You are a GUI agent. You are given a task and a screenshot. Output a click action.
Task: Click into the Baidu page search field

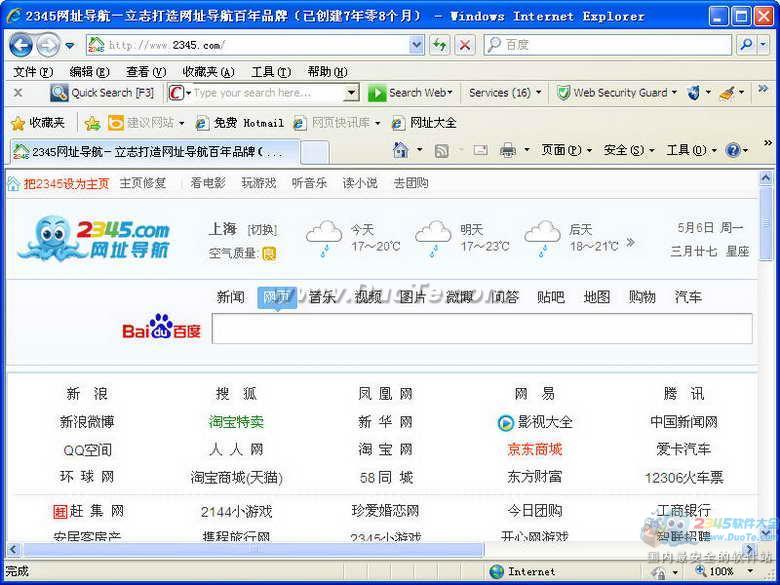pos(482,328)
